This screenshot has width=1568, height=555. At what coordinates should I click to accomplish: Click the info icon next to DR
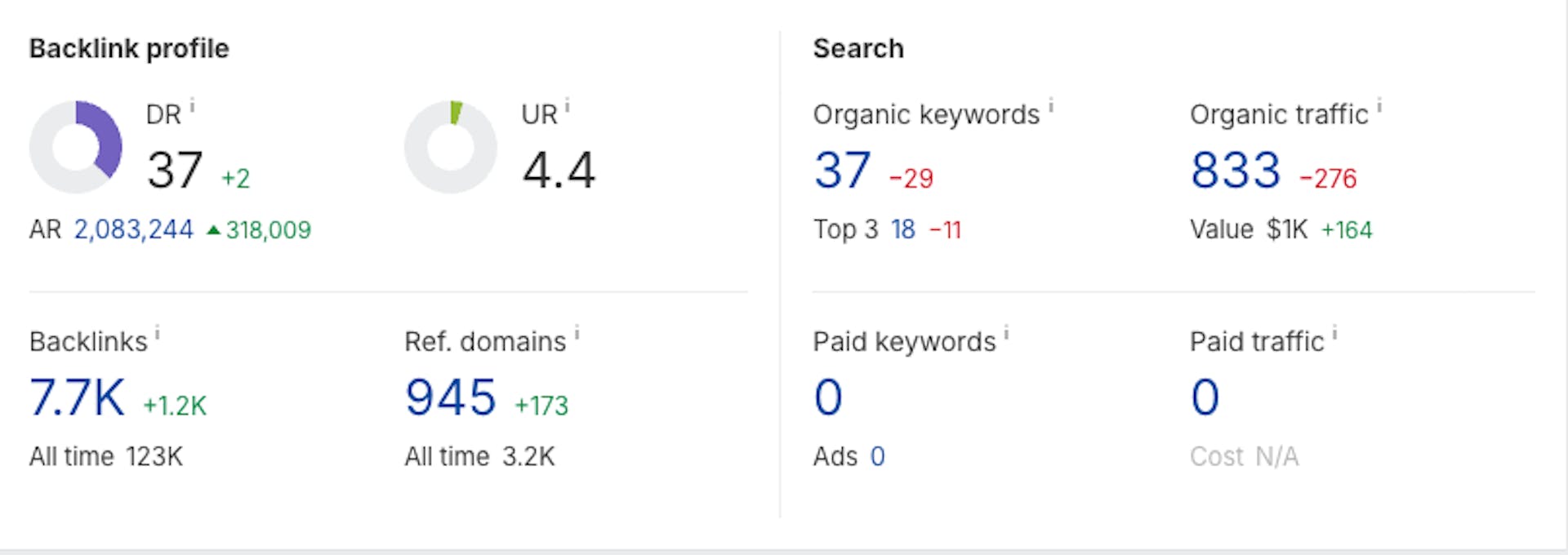192,105
